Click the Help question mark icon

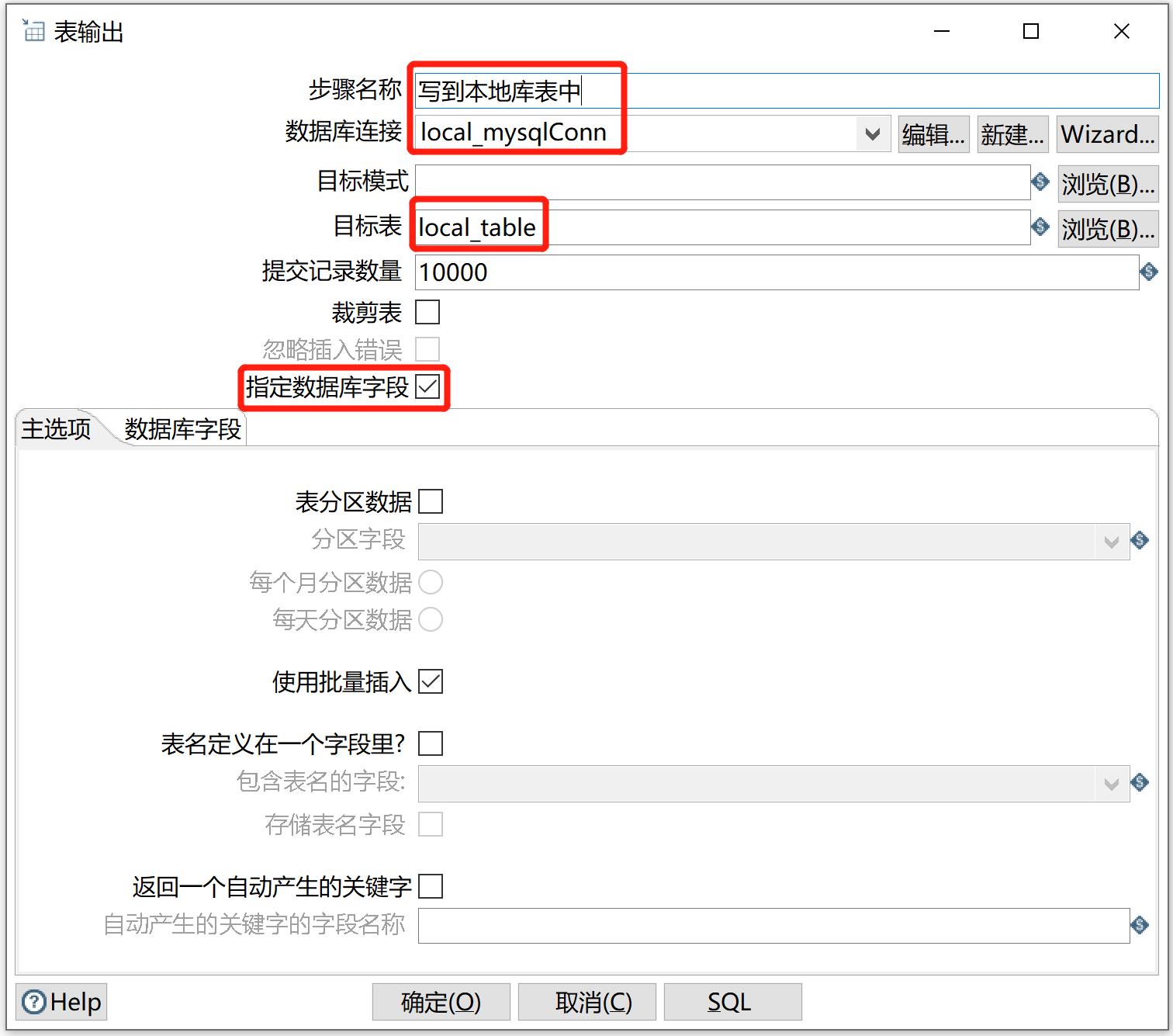click(x=34, y=1002)
